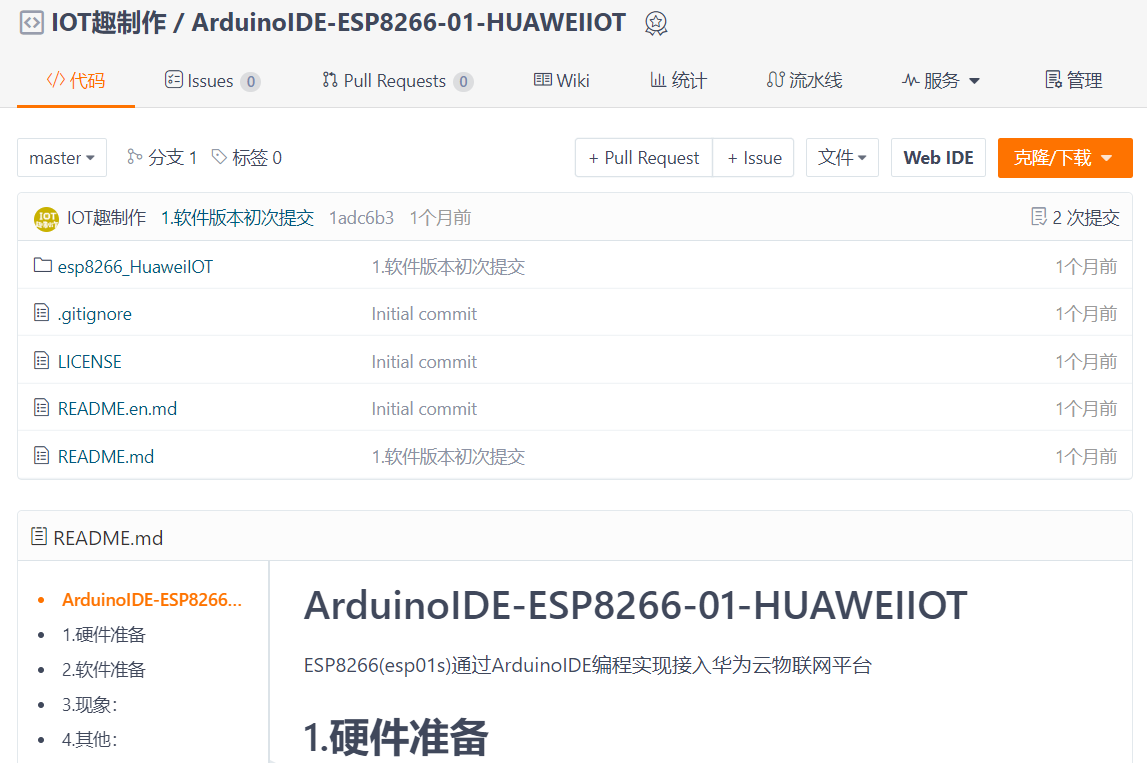Click the document icon in the README.md panel header
The height and width of the screenshot is (763, 1147).
point(39,537)
